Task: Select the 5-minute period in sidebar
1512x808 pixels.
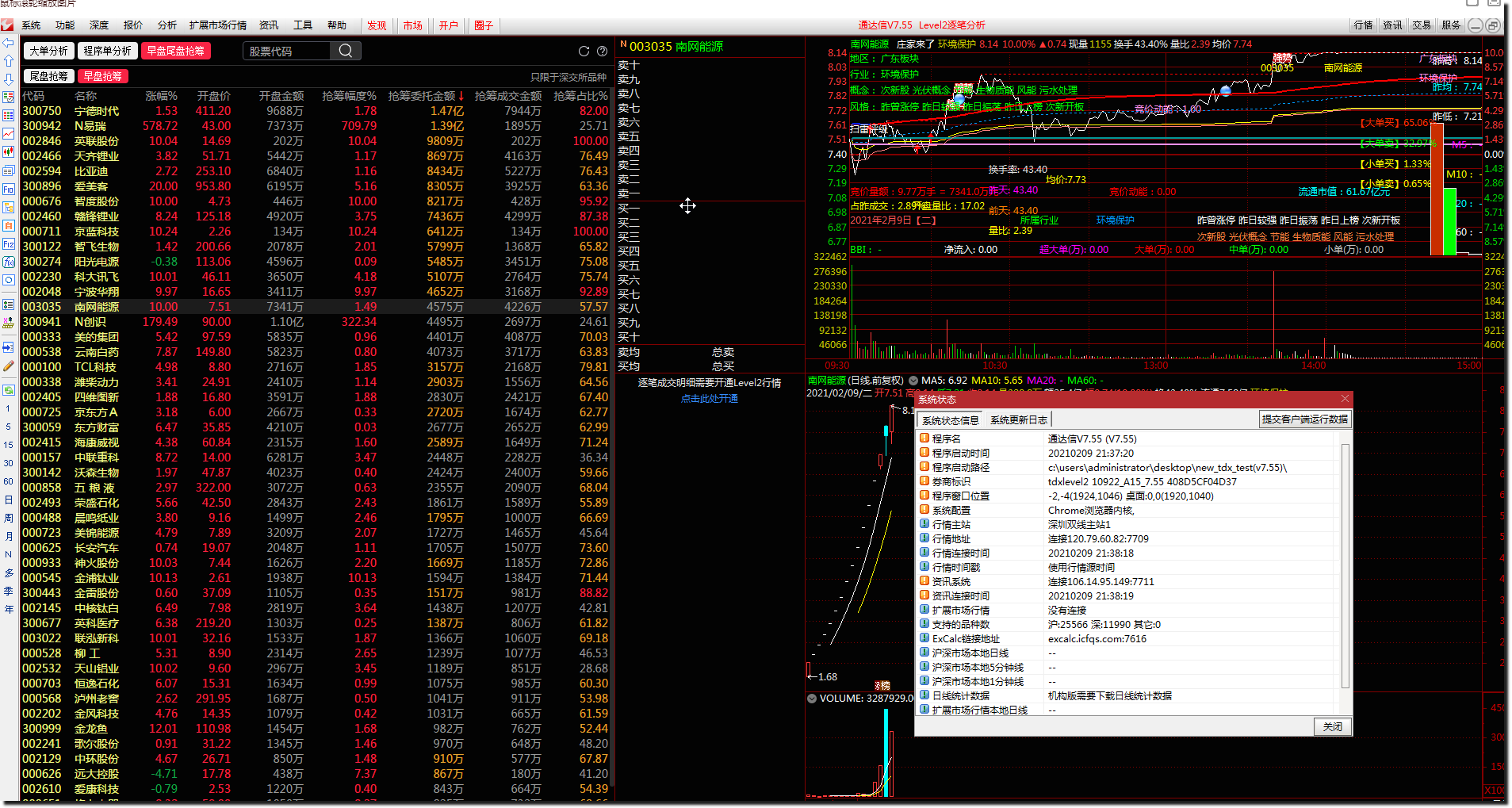Action: [8, 427]
